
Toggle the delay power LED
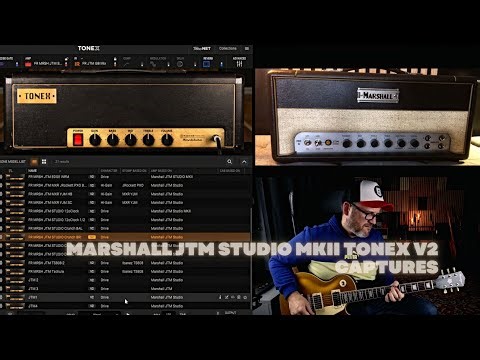pyautogui.click(x=195, y=64)
